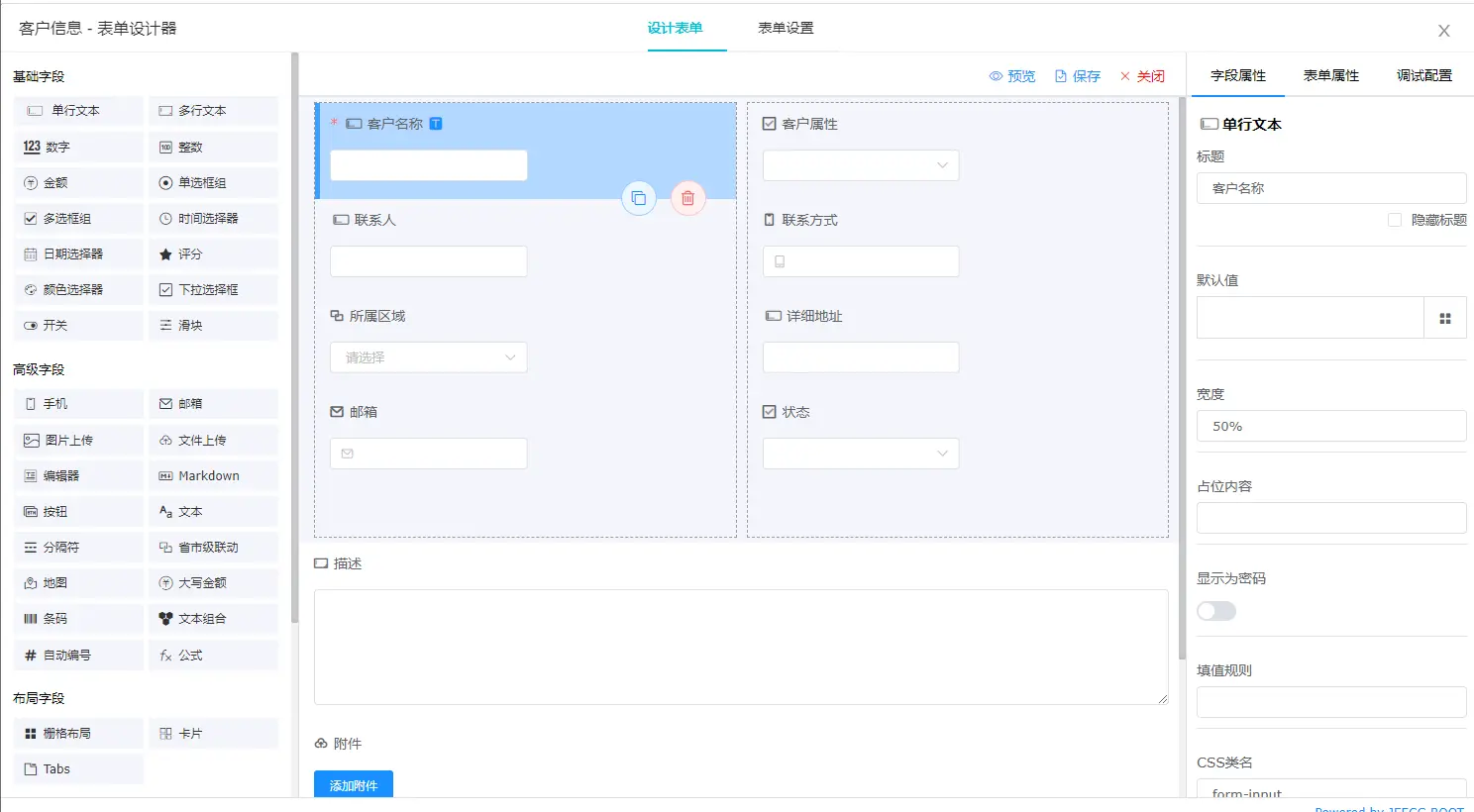This screenshot has width=1474, height=812.
Task: Edit the 标题 property input
Action: click(1331, 188)
